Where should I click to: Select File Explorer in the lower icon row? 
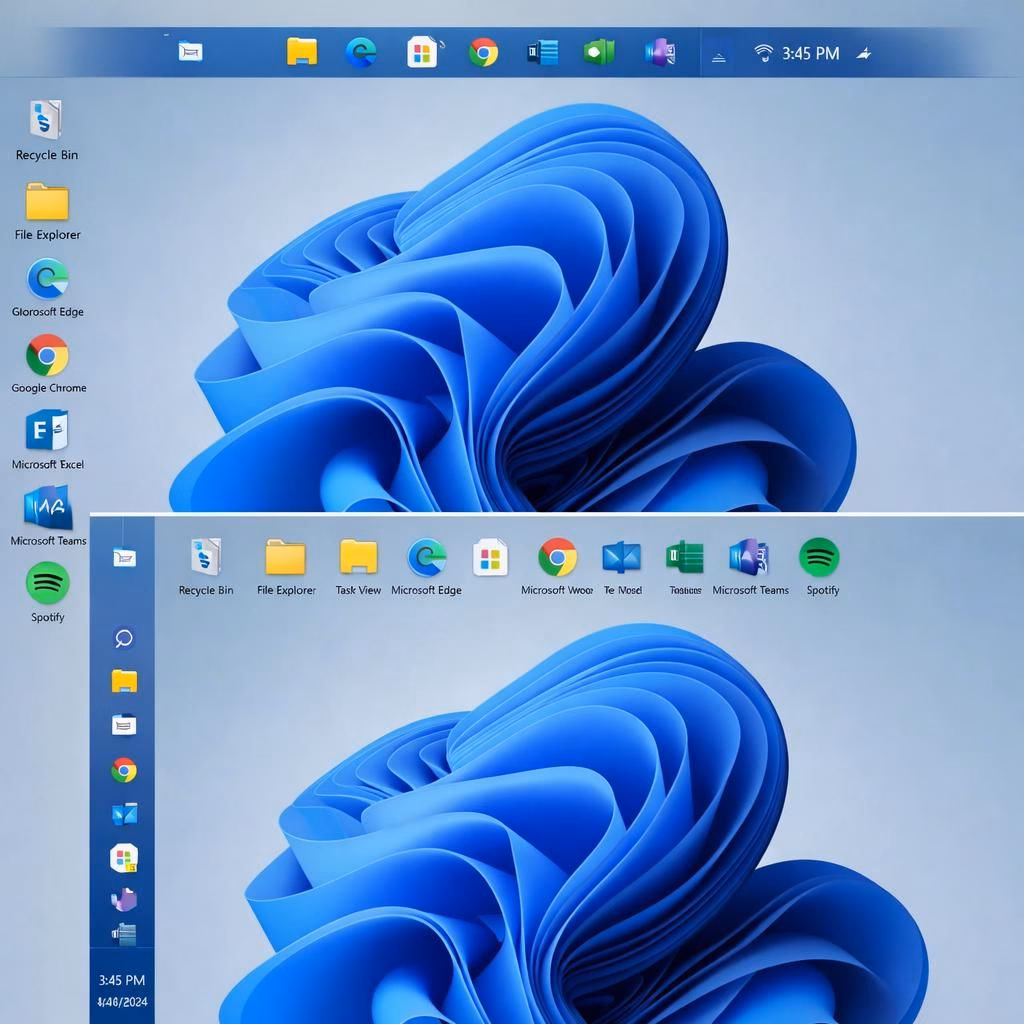(x=286, y=566)
